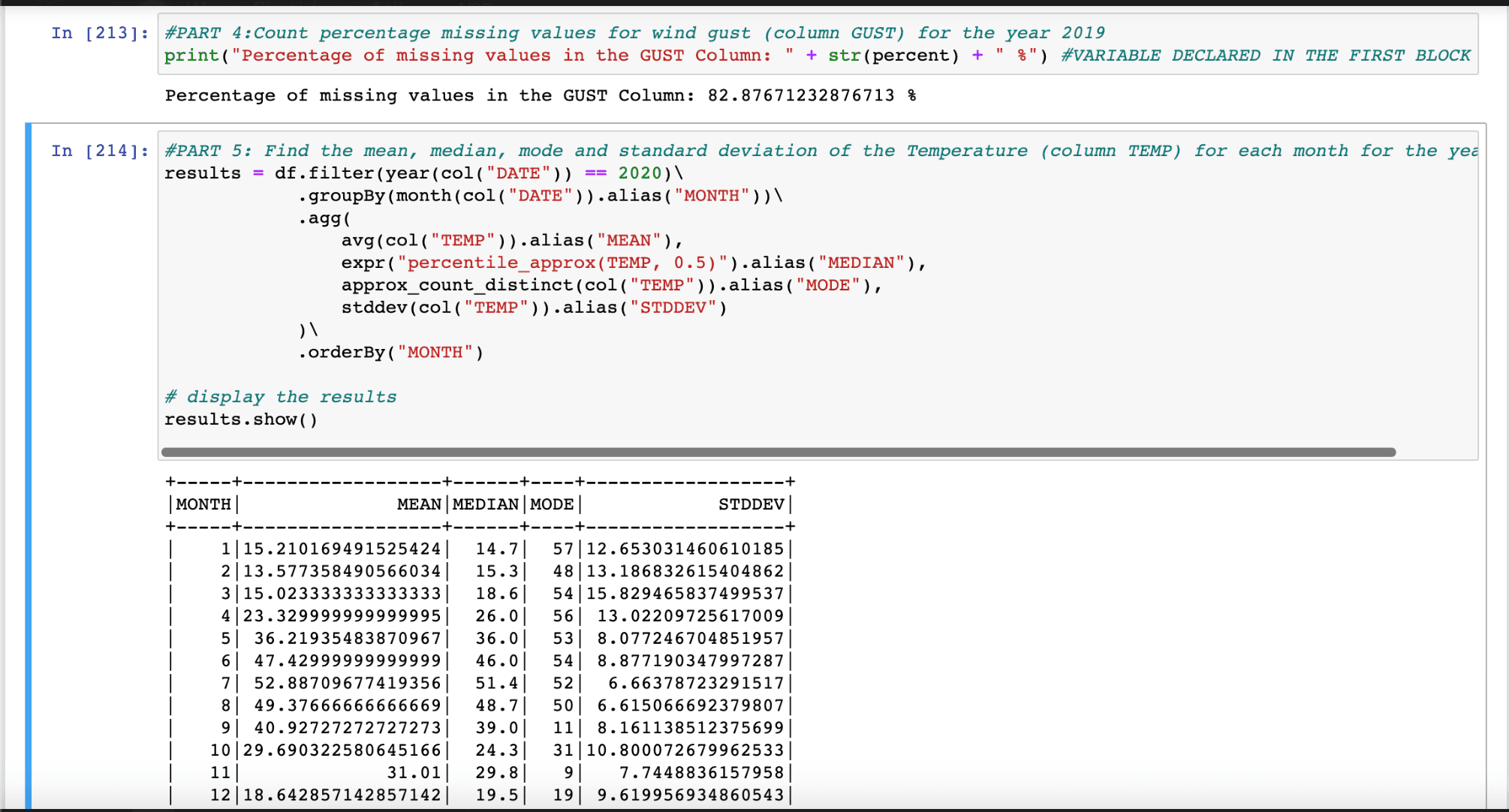Click mean value 40.92727272727273 for month 9
The height and width of the screenshot is (812, 1509).
(x=348, y=729)
